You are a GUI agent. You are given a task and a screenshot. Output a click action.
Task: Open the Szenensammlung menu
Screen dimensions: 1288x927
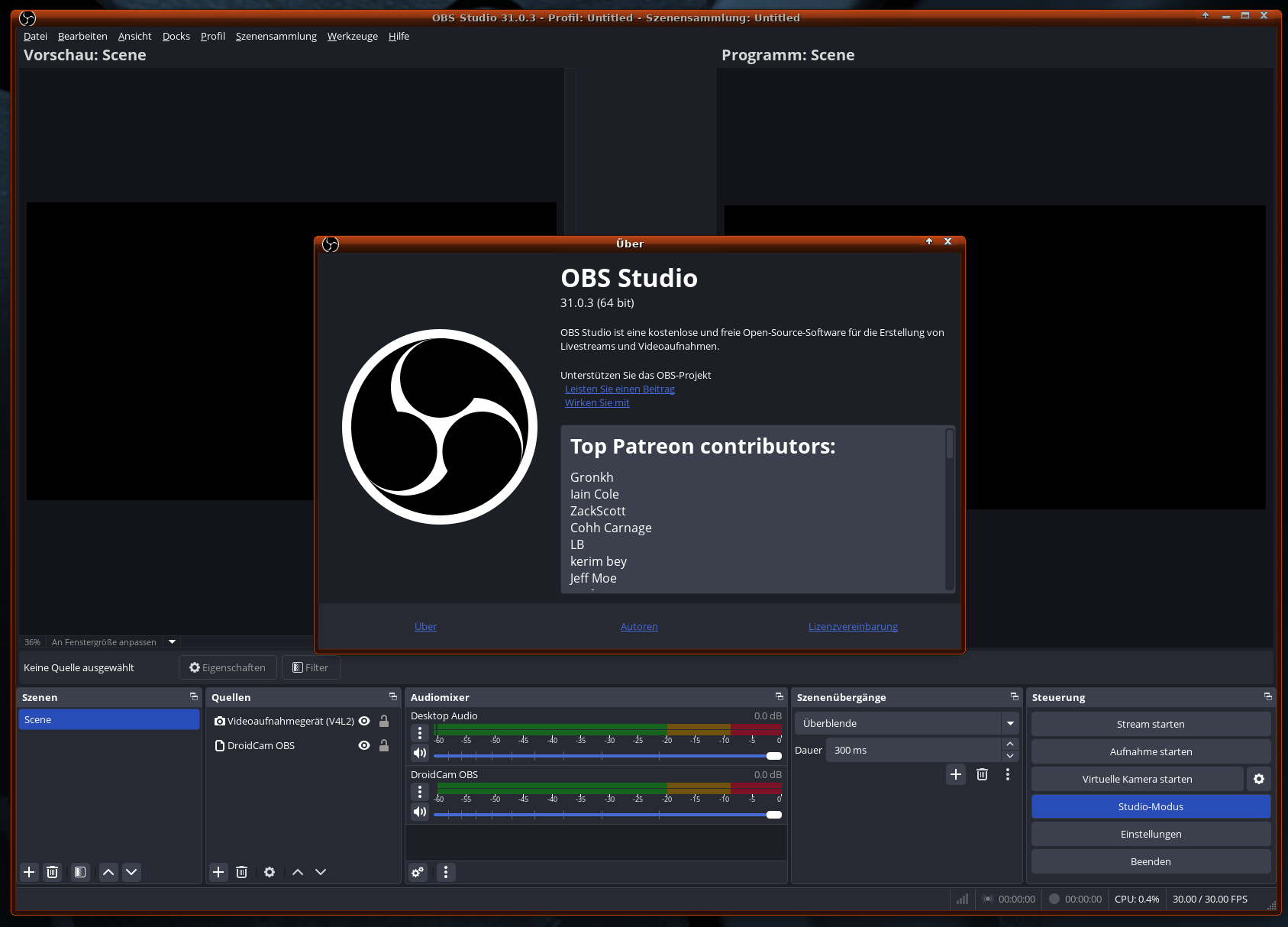coord(276,36)
